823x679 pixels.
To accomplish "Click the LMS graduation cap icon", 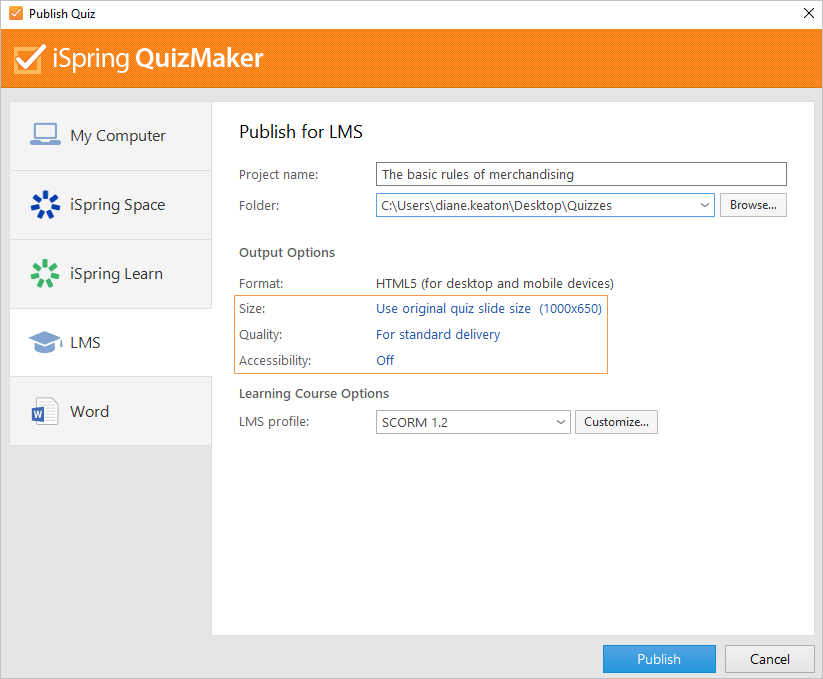I will (x=45, y=342).
